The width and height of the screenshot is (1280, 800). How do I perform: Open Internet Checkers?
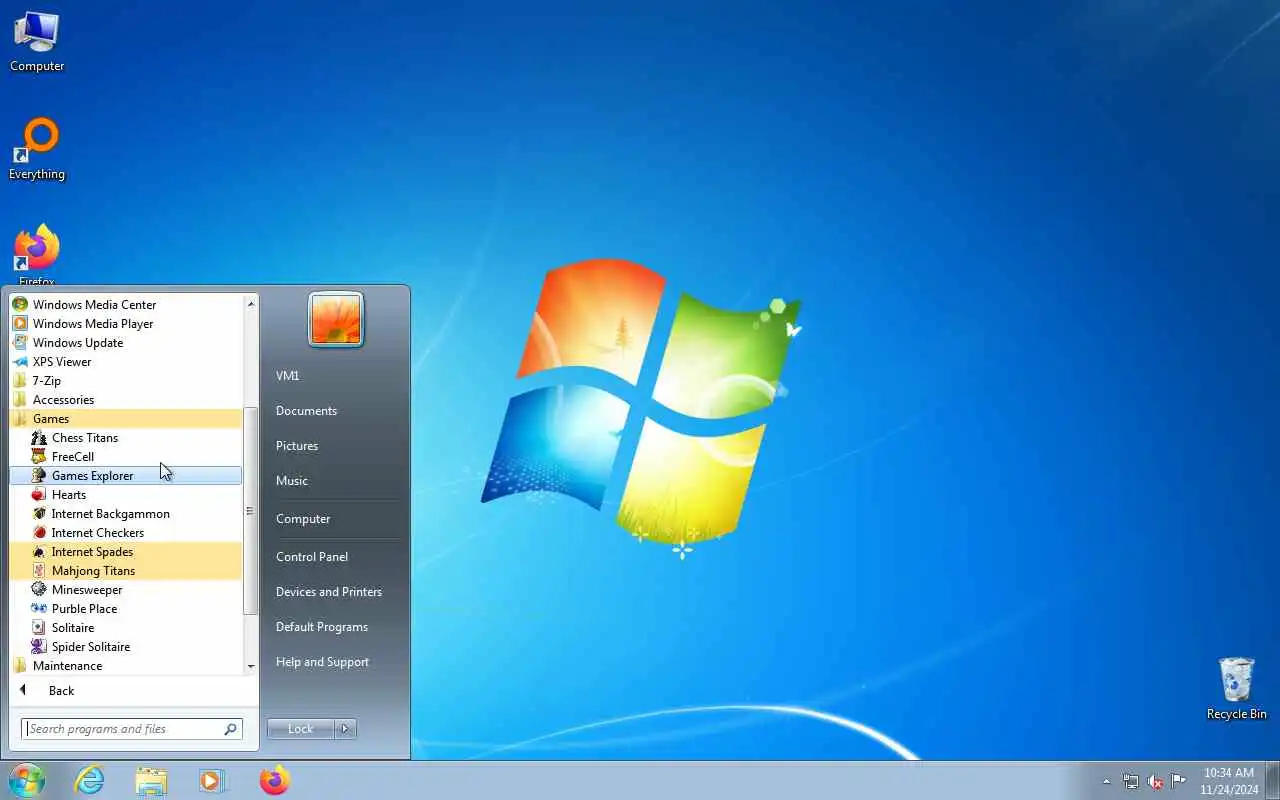(125, 532)
